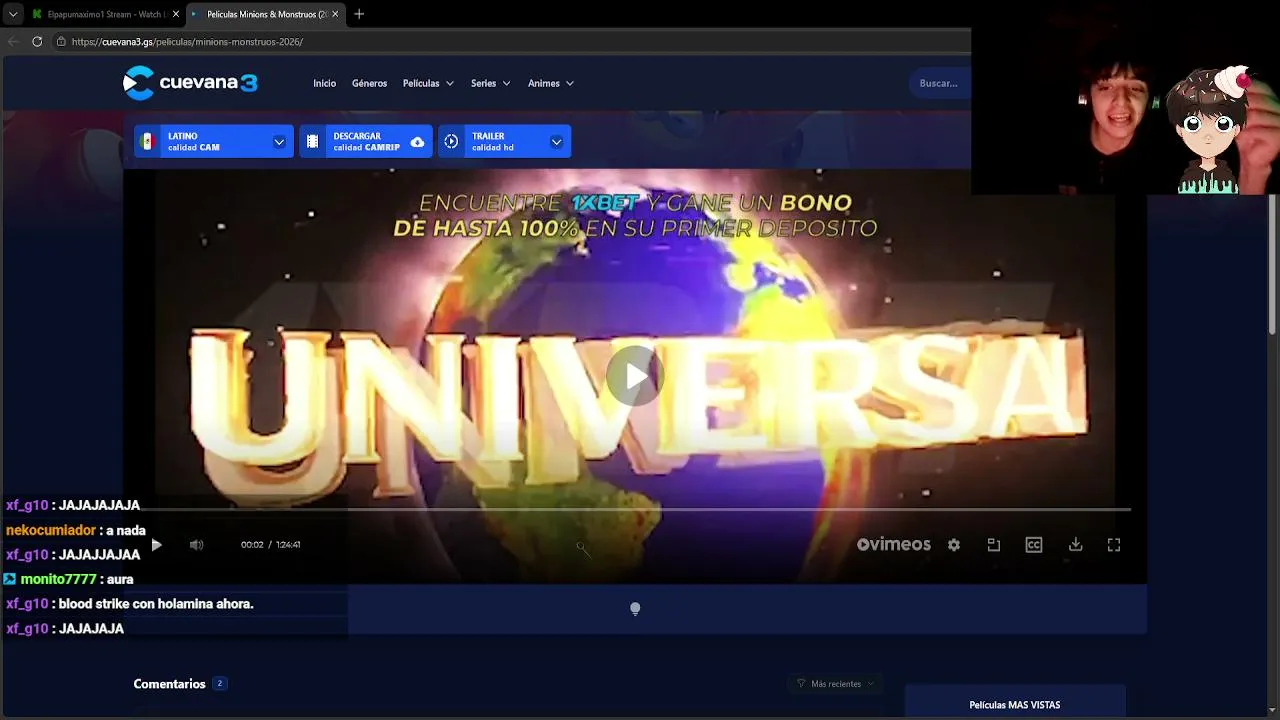
Task: Toggle closed captions with the CC icon
Action: (x=1034, y=545)
